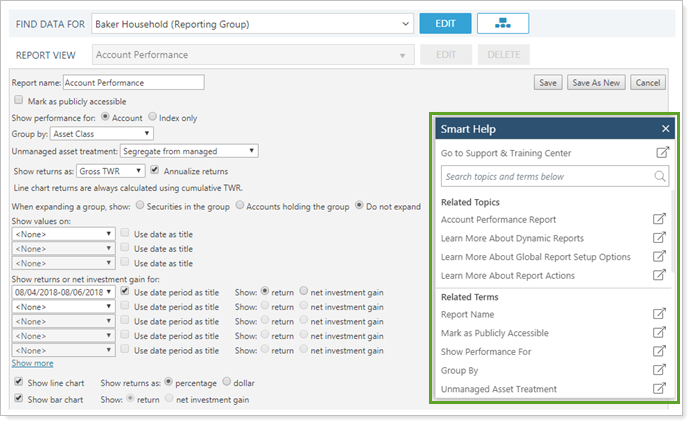Click the search magnifier icon in Smart Help
Screen dimensions: 692x425
661,177
